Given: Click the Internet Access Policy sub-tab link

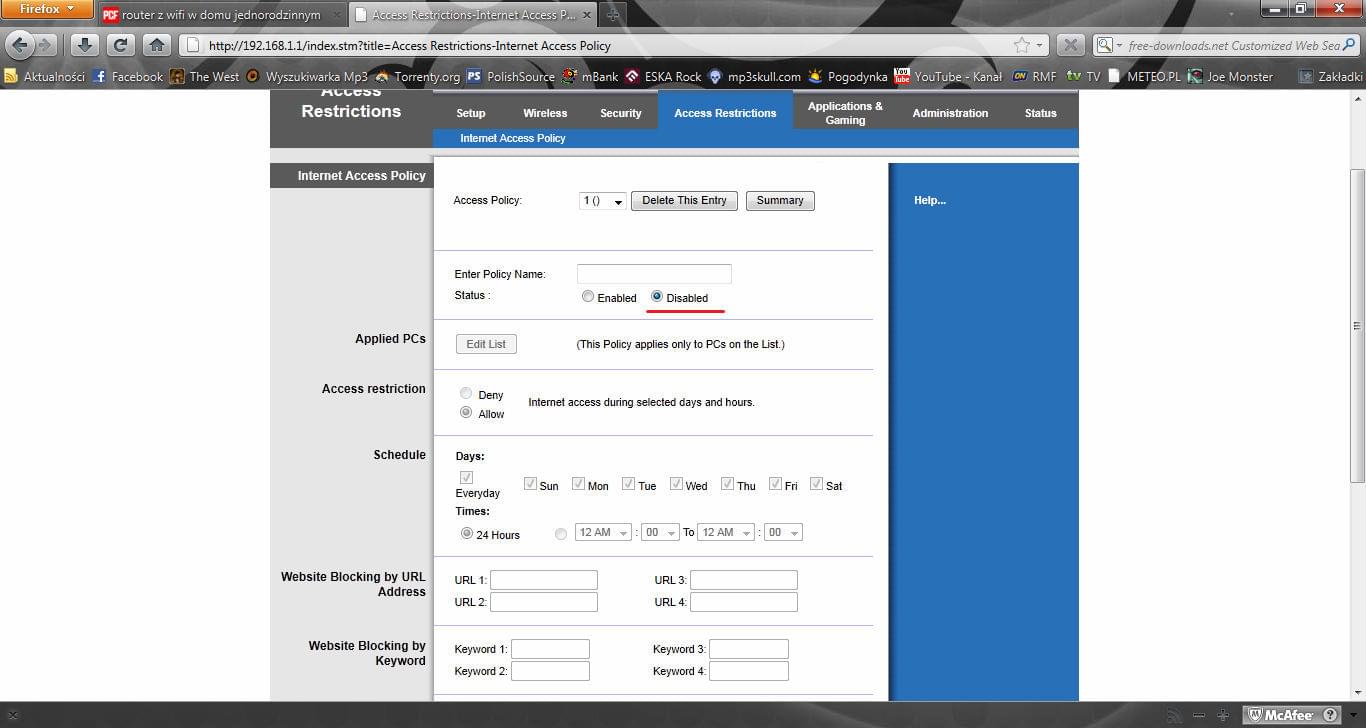Looking at the screenshot, I should [x=513, y=138].
